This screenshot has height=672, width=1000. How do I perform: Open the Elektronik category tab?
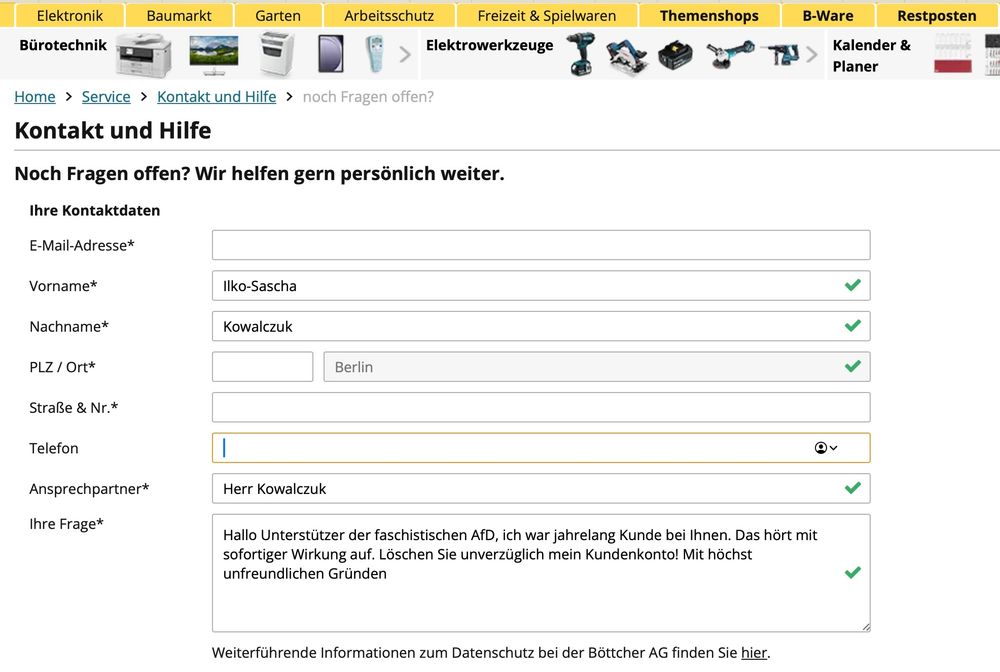70,15
